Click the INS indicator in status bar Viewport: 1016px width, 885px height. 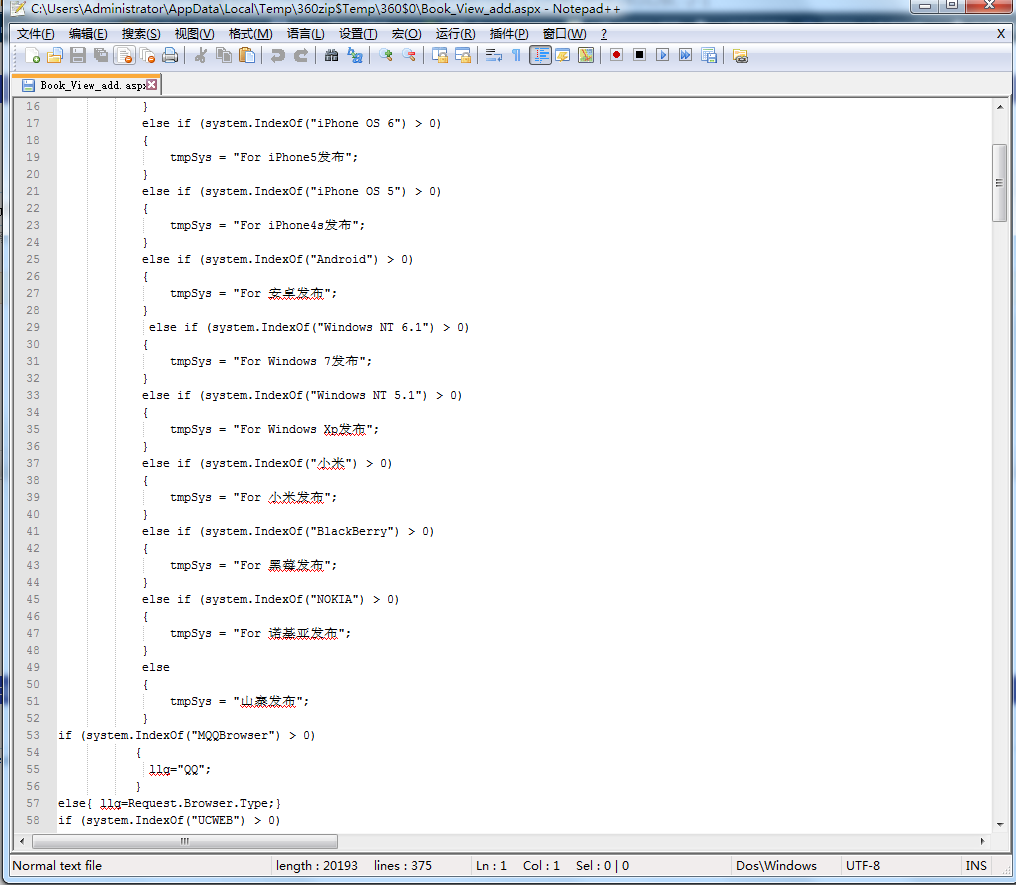(x=976, y=866)
